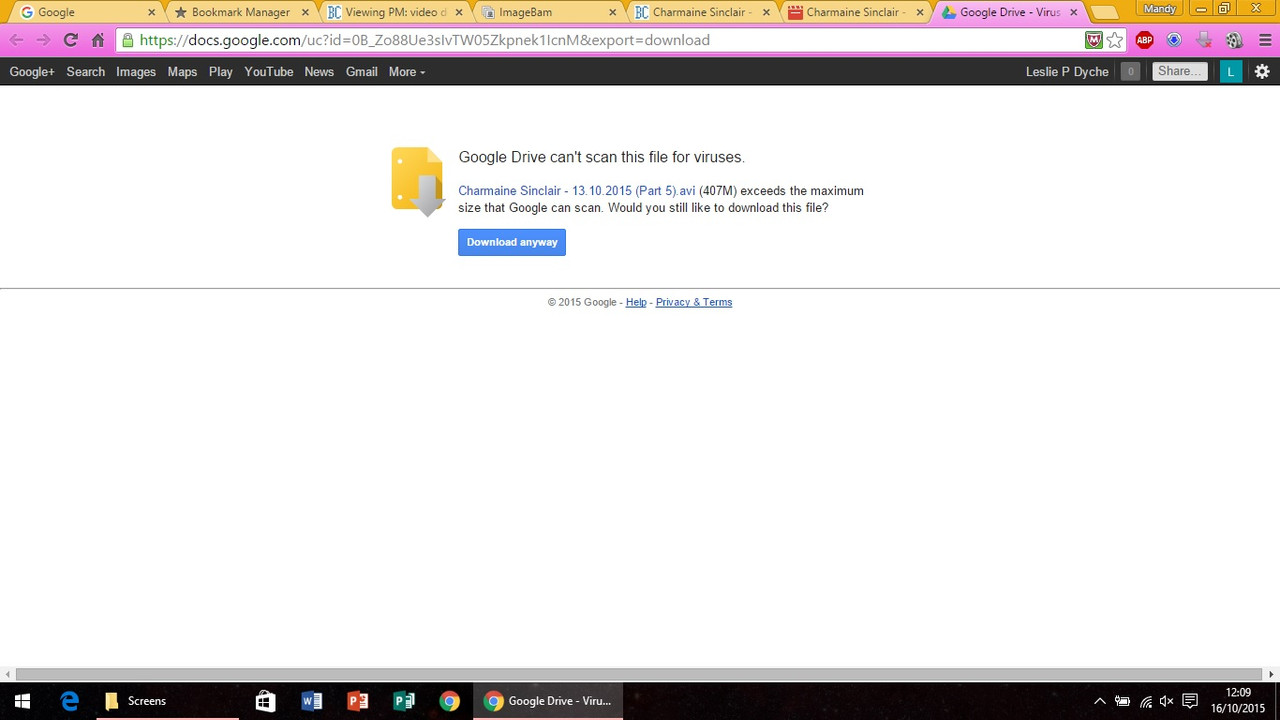Open Play in the Google bar

pos(221,72)
